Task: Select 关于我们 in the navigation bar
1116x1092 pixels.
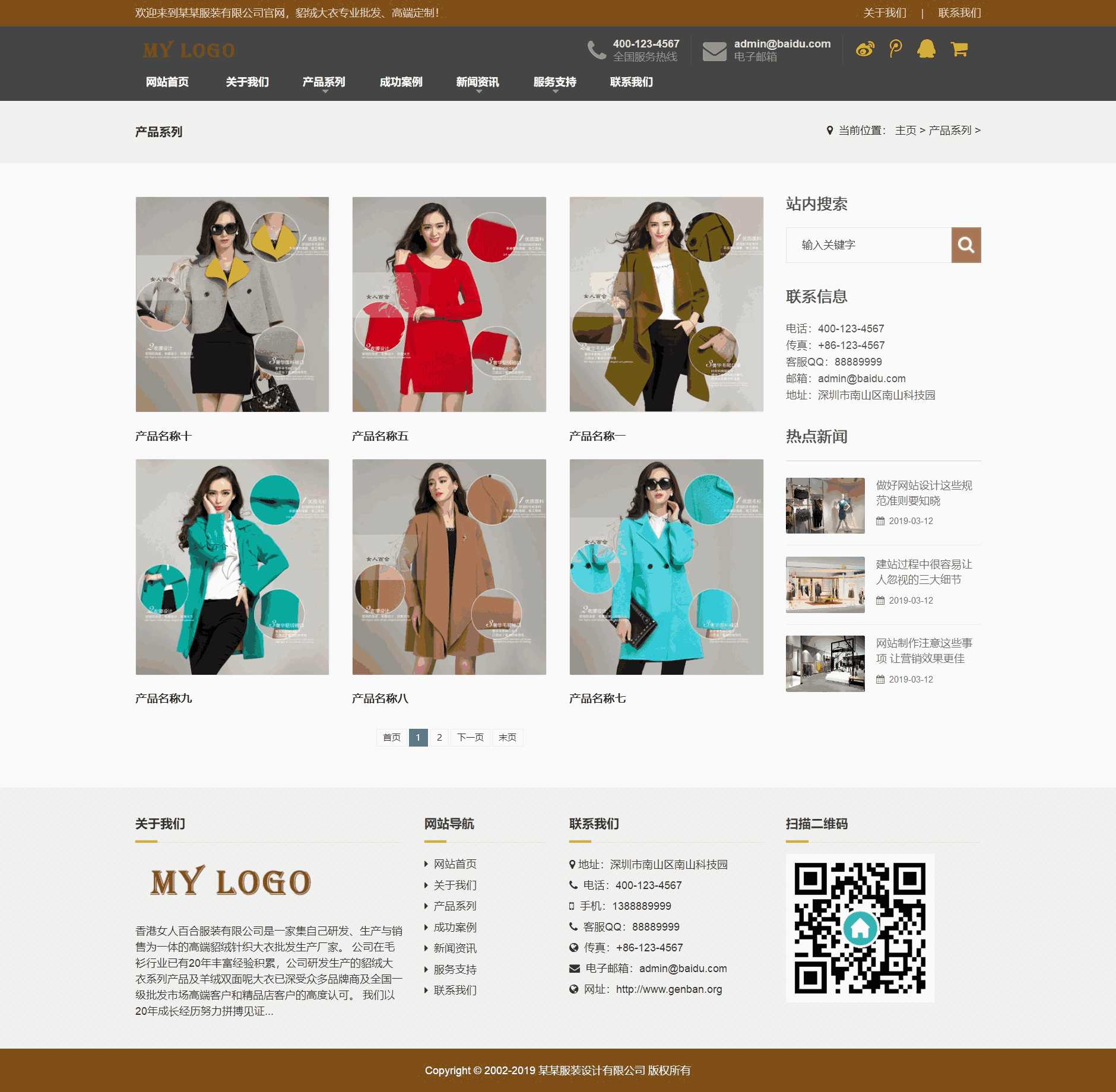Action: coord(248,82)
